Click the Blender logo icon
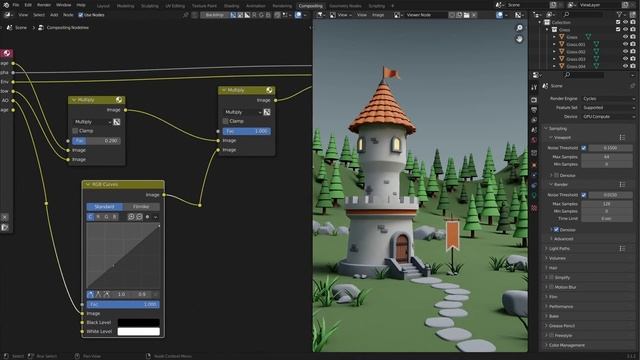Image resolution: width=640 pixels, height=360 pixels. click(x=6, y=5)
